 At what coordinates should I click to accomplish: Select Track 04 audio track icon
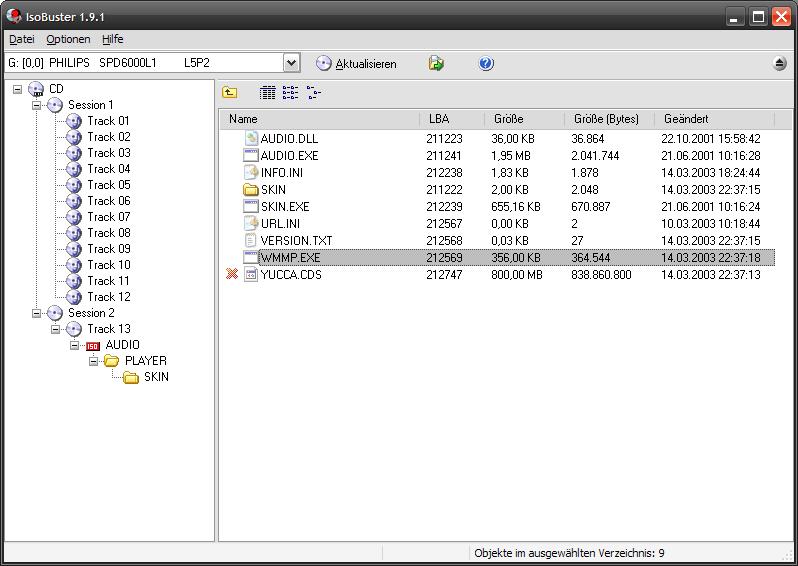[74, 169]
